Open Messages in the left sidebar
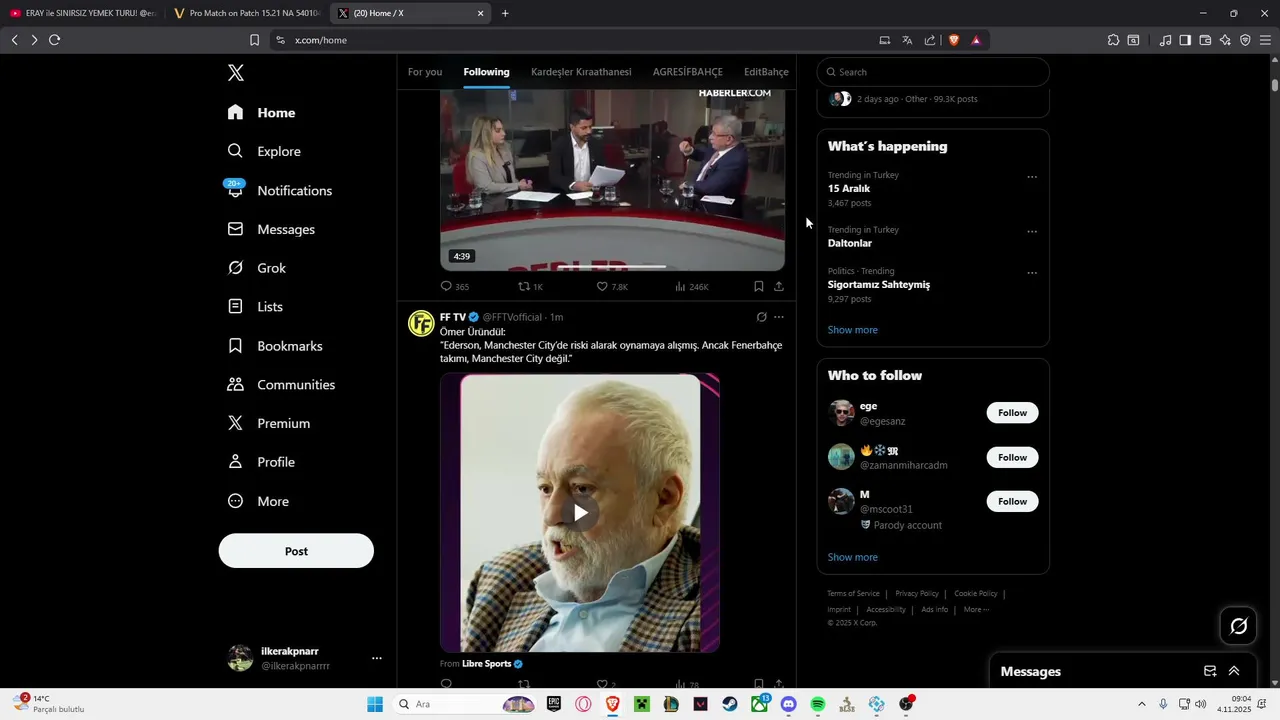This screenshot has height=720, width=1280. pyautogui.click(x=271, y=229)
